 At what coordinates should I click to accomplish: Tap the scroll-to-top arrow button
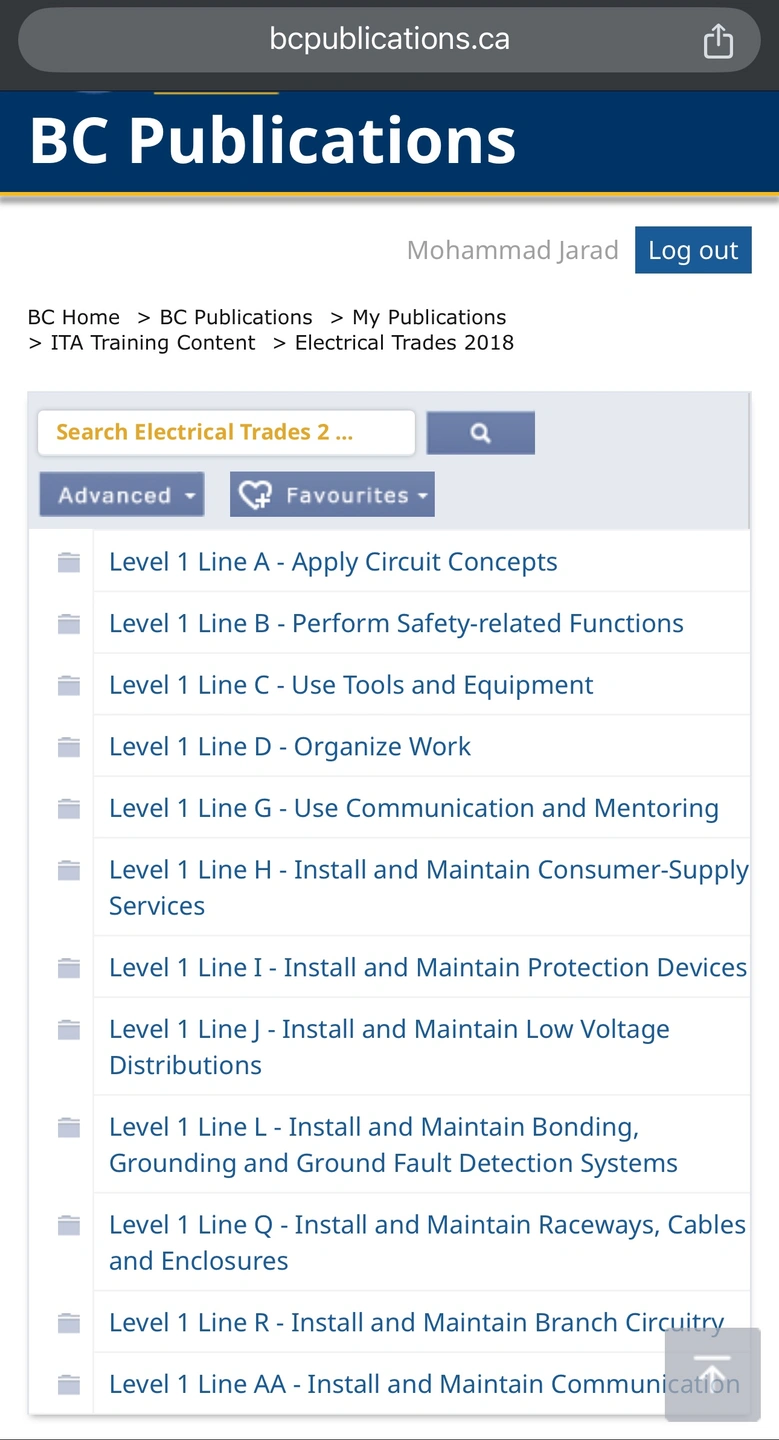click(712, 1374)
